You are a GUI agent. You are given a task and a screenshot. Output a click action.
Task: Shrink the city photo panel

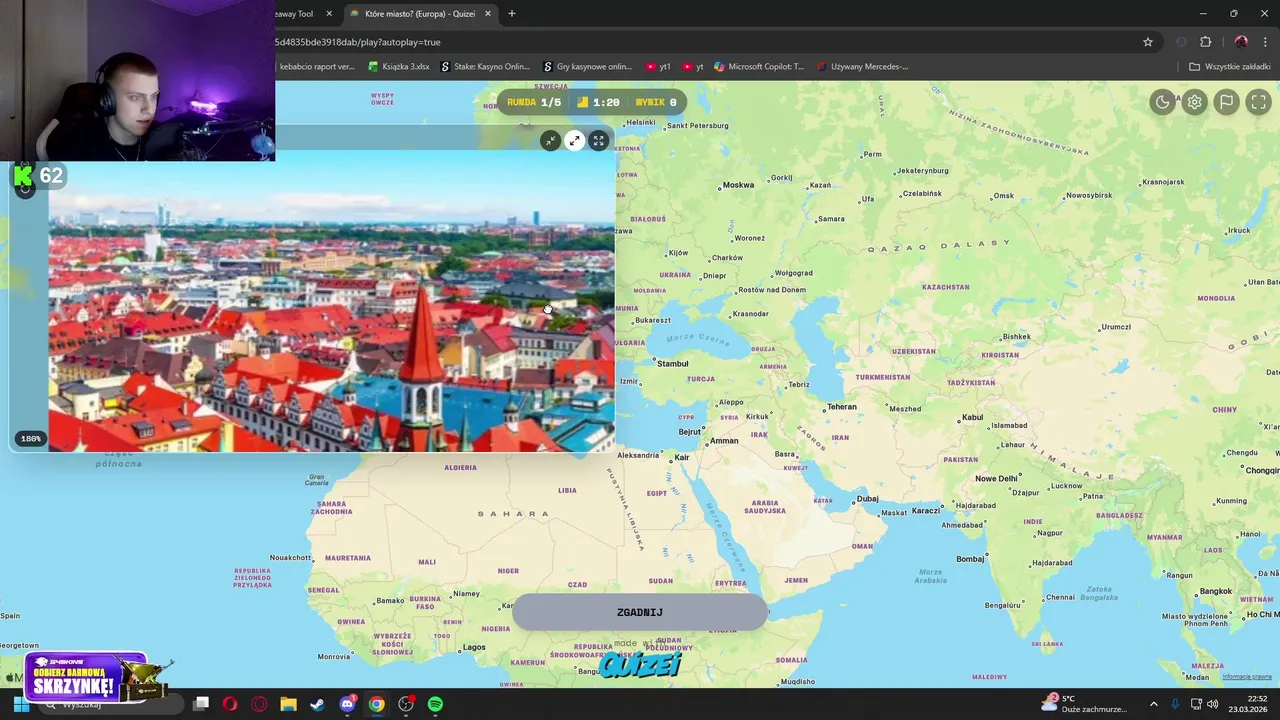click(x=550, y=141)
